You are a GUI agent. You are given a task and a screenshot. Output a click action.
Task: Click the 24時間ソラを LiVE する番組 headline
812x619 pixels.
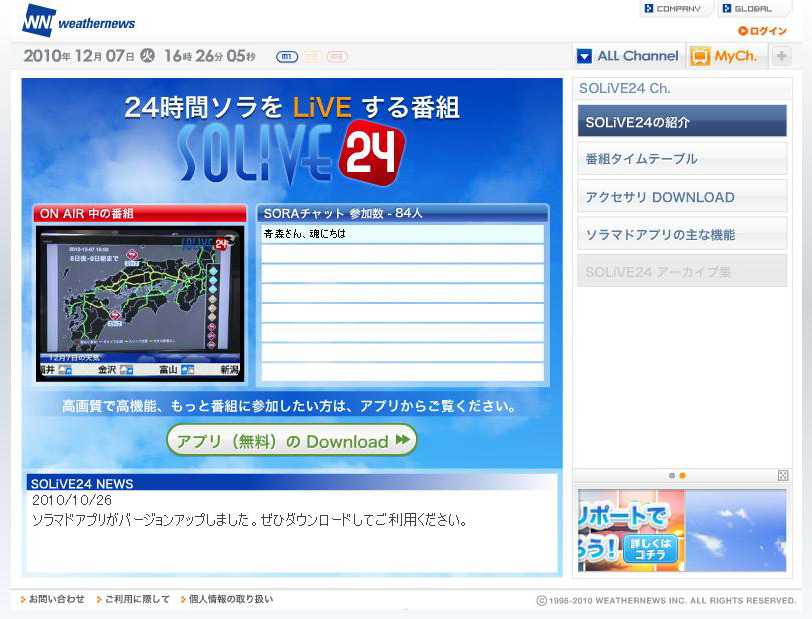pyautogui.click(x=292, y=108)
